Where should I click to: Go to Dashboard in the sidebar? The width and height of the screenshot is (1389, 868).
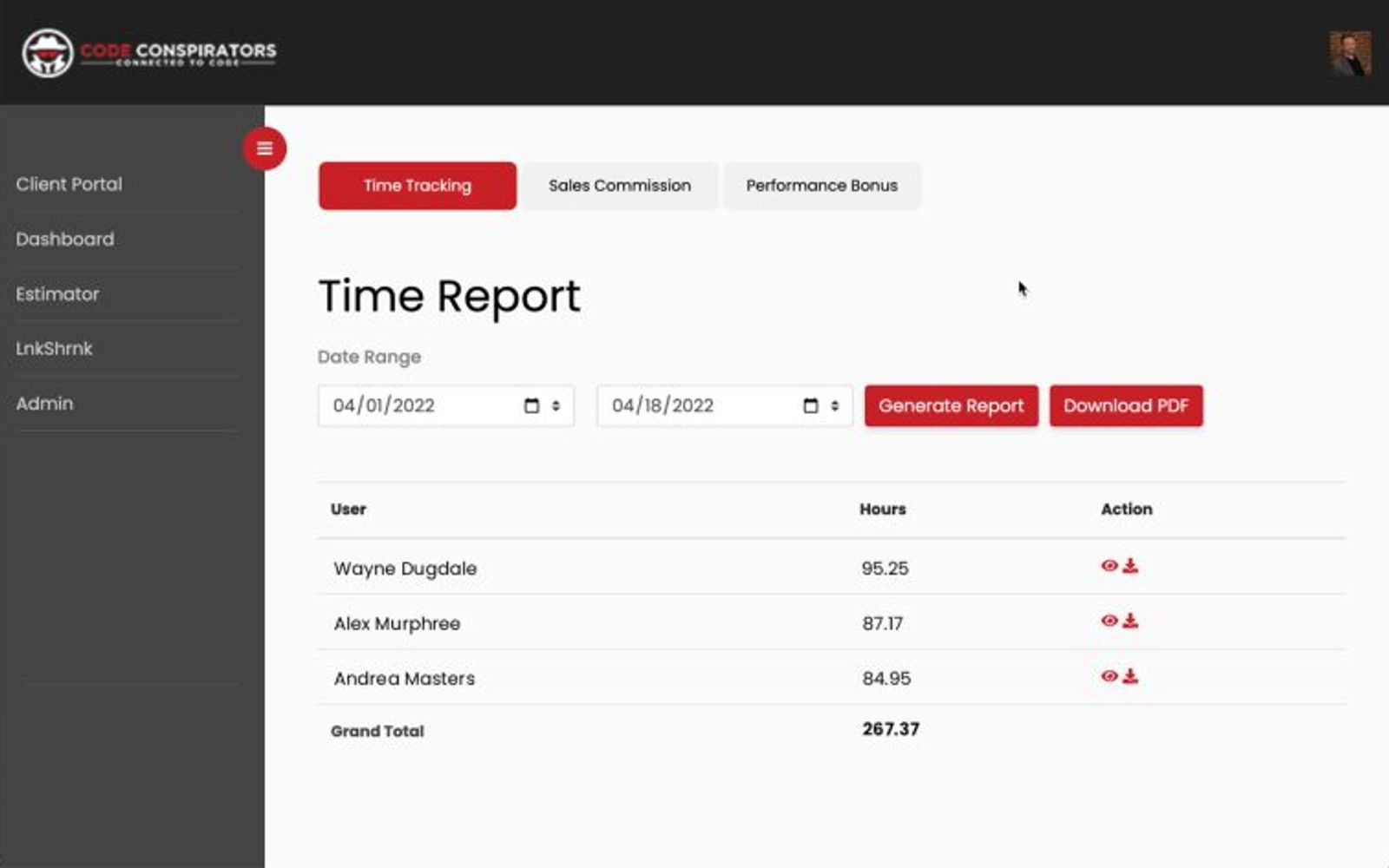point(65,239)
